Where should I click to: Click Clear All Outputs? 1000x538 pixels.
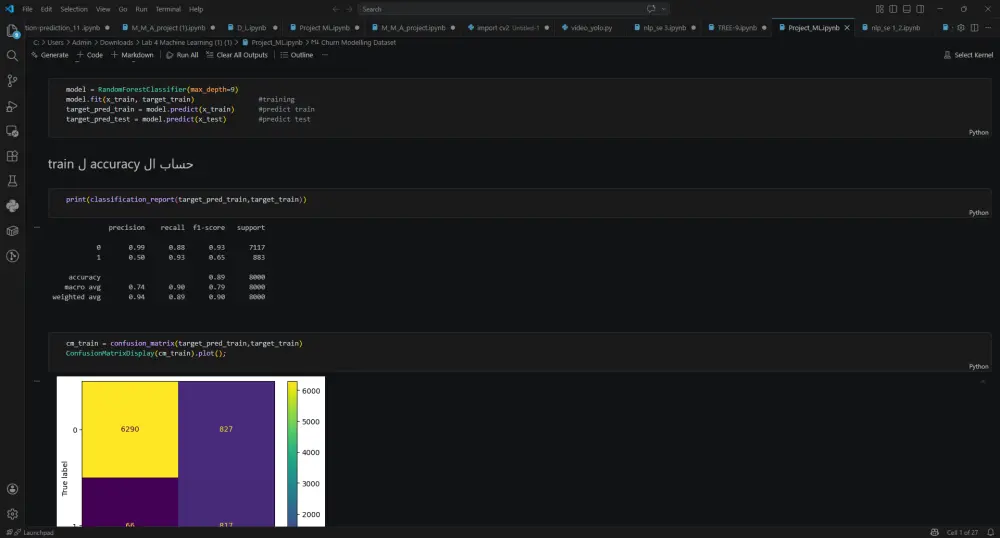coord(237,55)
